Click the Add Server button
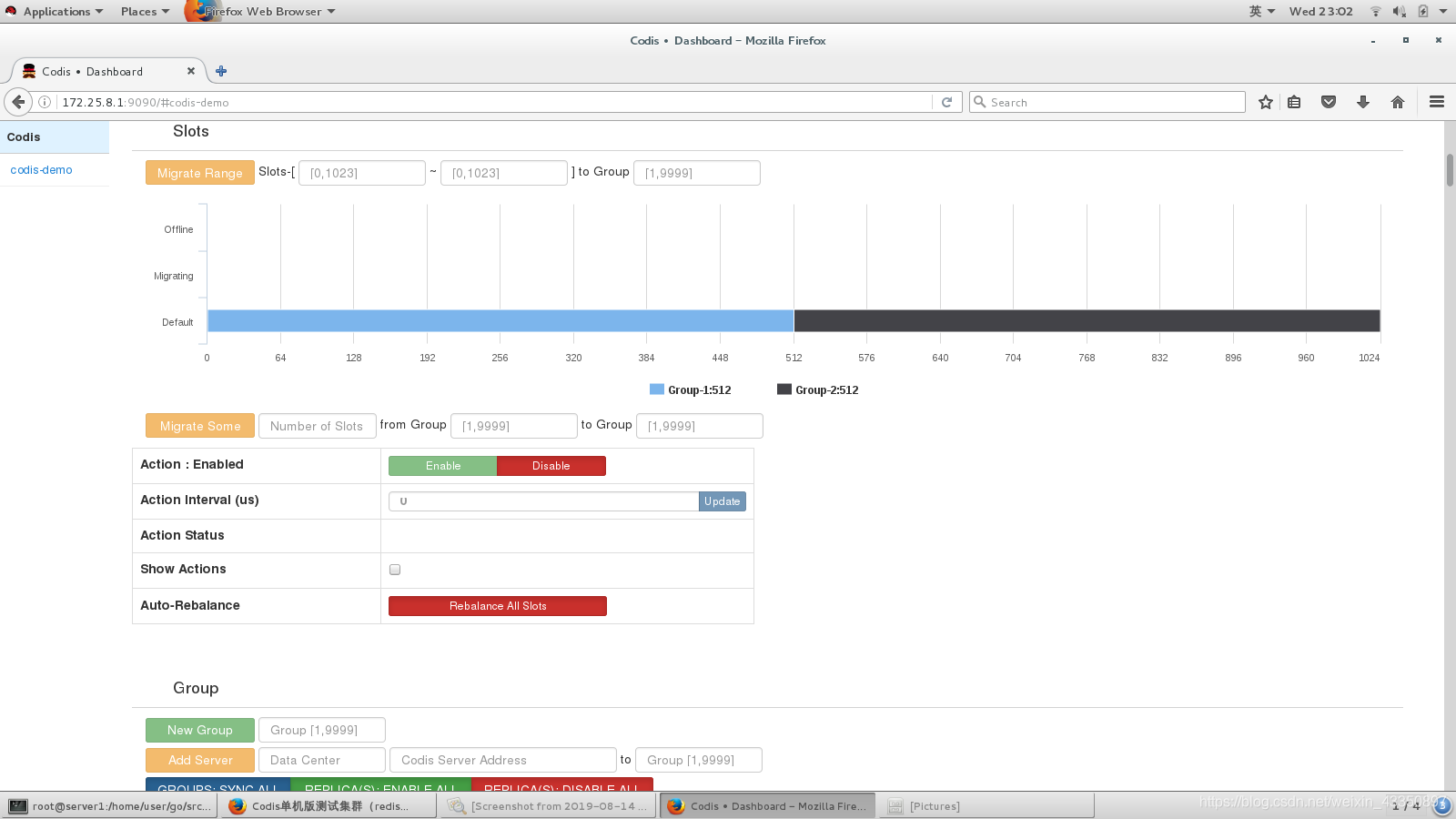 click(200, 760)
